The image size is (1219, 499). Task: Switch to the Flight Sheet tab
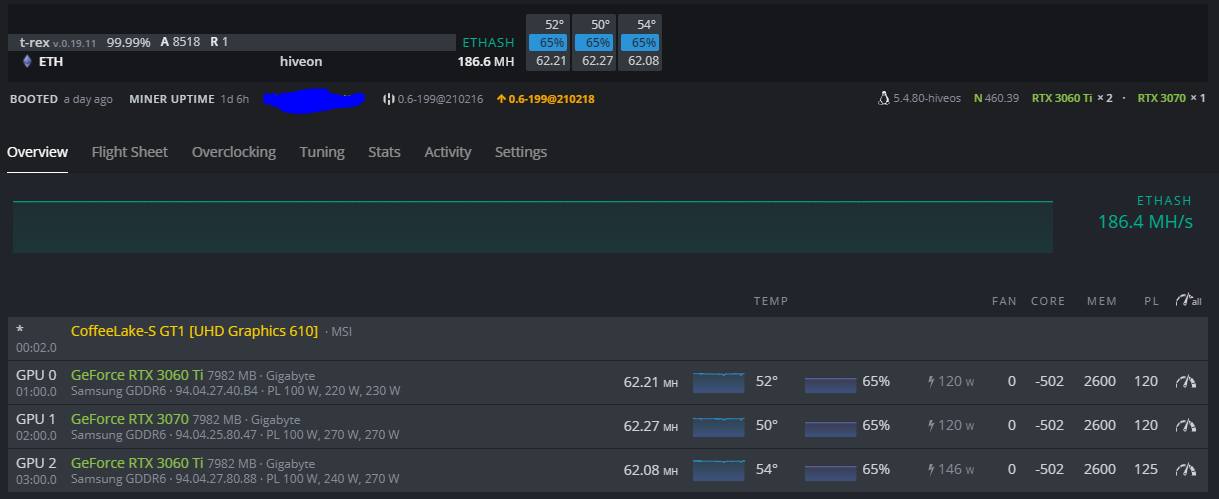coord(129,152)
